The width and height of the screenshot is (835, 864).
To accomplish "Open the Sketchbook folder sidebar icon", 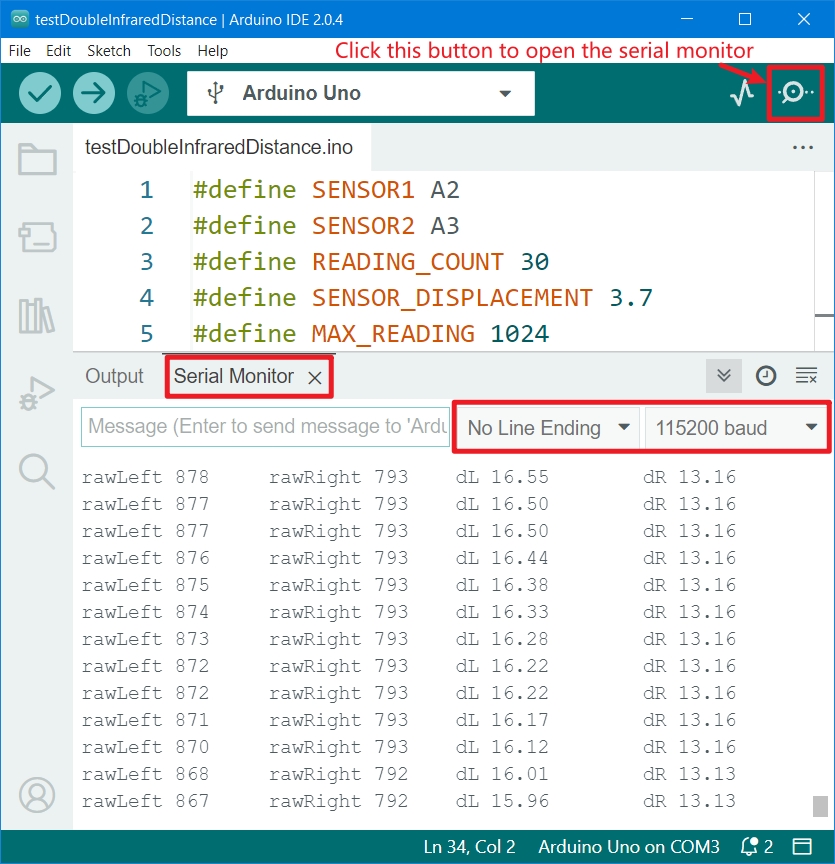I will point(37,160).
